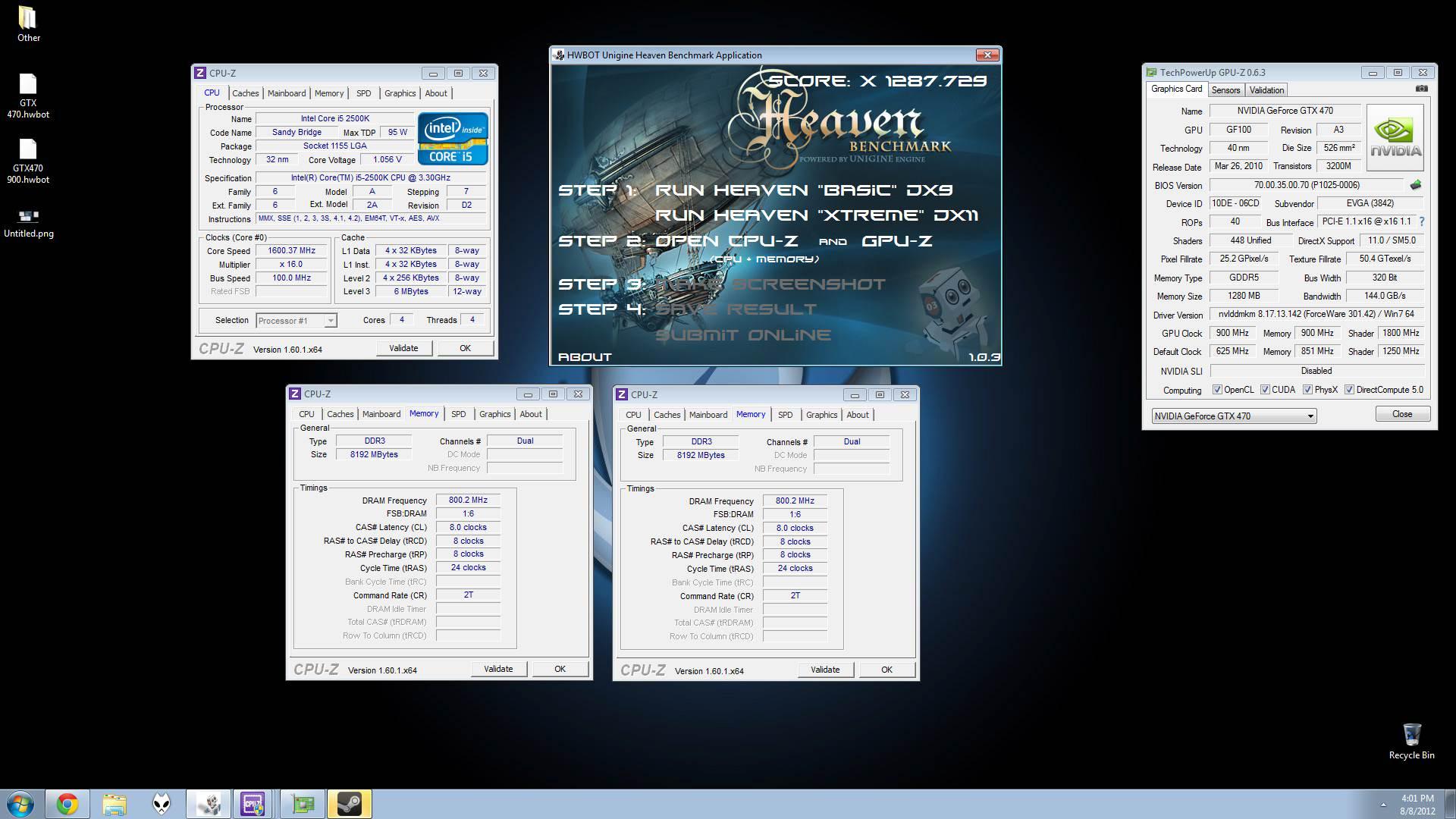Open the Other folder on desktop
Image resolution: width=1456 pixels, height=819 pixels.
coord(28,24)
